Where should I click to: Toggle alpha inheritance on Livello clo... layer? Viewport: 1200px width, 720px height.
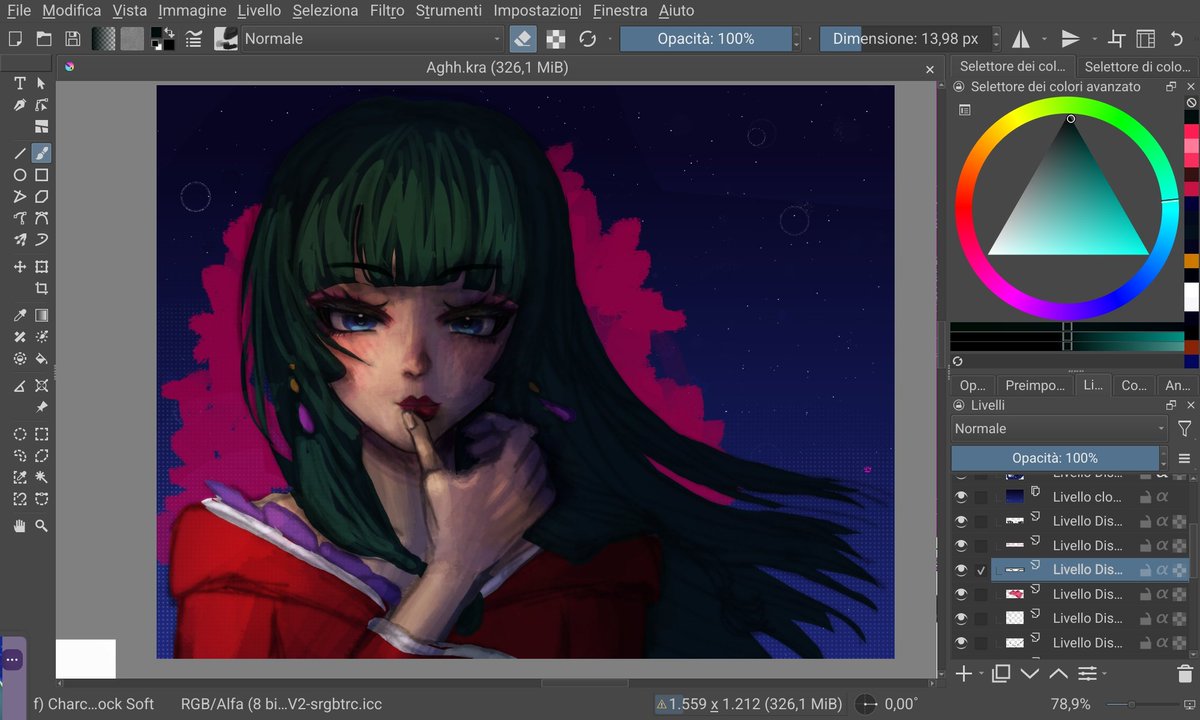[x=1162, y=497]
